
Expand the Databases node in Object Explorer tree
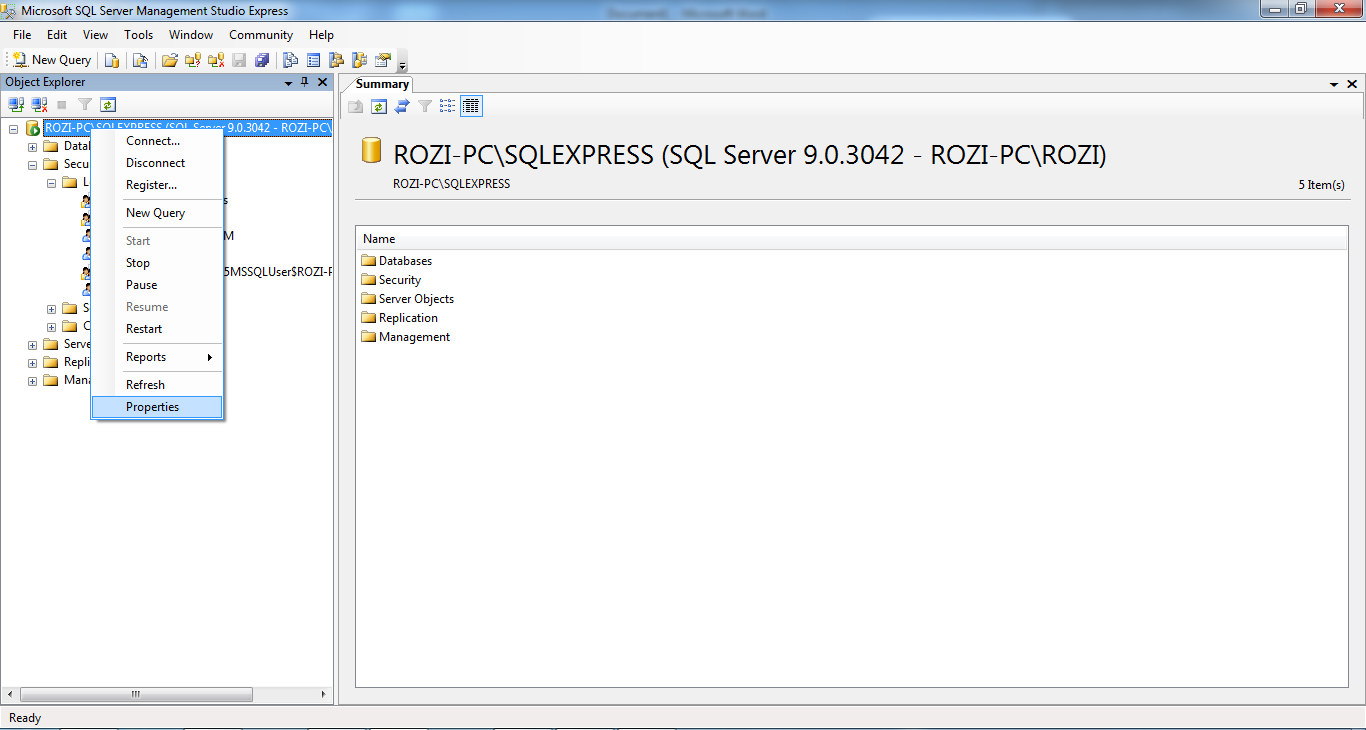(x=33, y=147)
